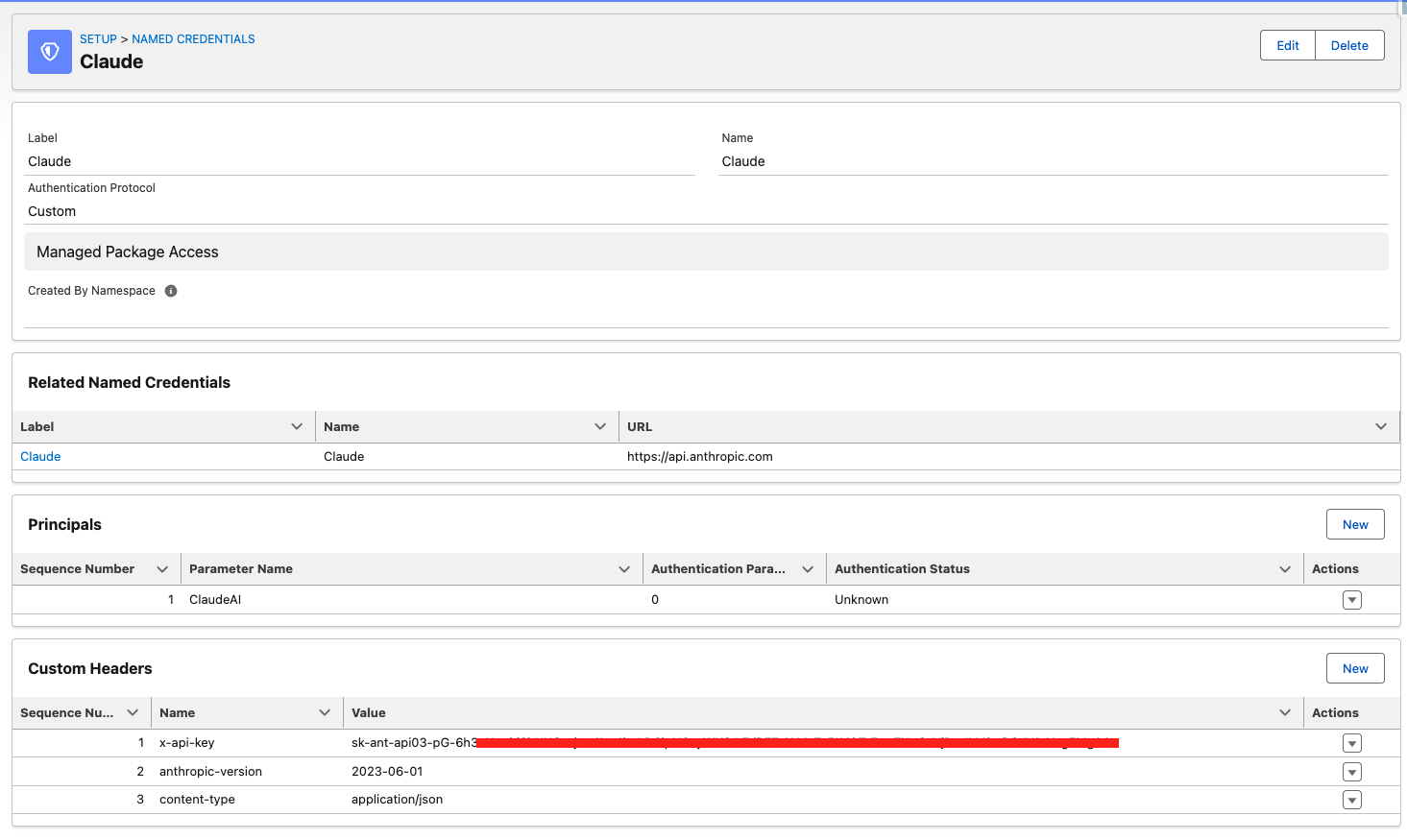Click the Custom Headers section heading
1407x840 pixels.
[x=90, y=668]
